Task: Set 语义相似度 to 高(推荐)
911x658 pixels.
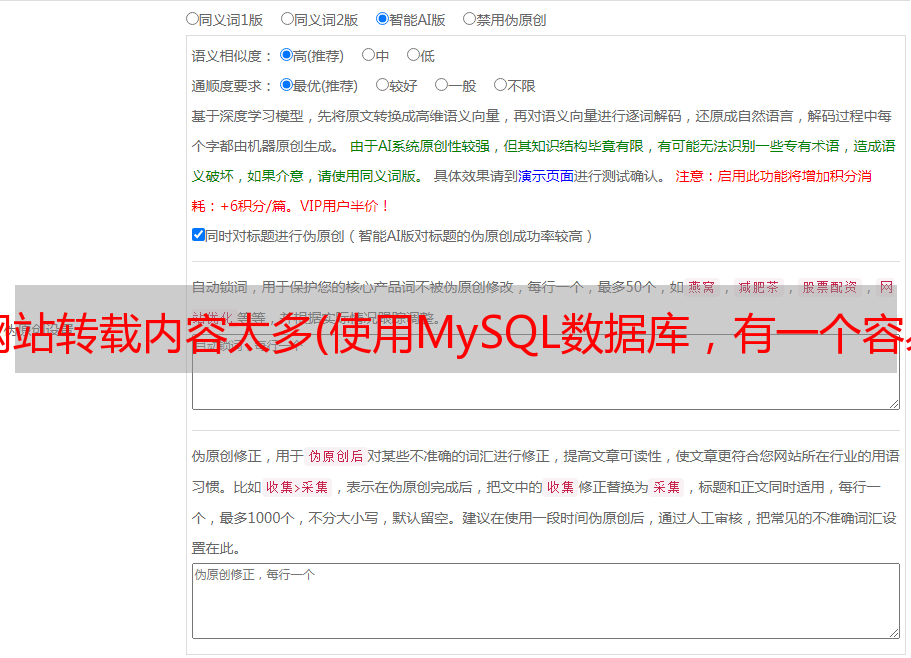Action: (286, 55)
